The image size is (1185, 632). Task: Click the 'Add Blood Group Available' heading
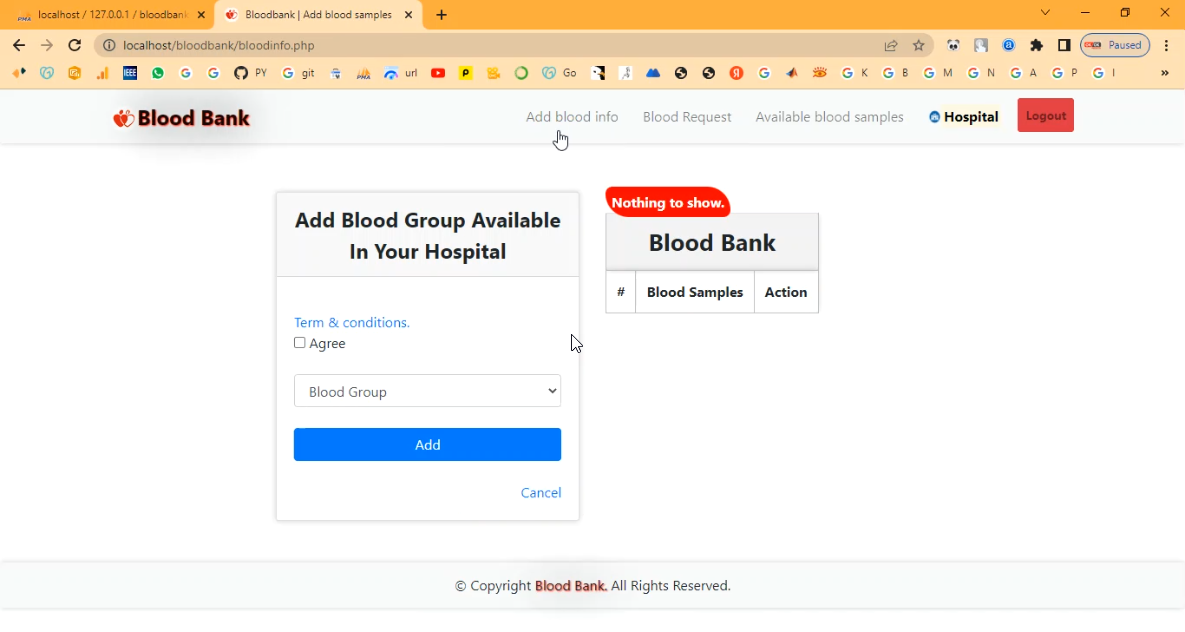point(428,236)
